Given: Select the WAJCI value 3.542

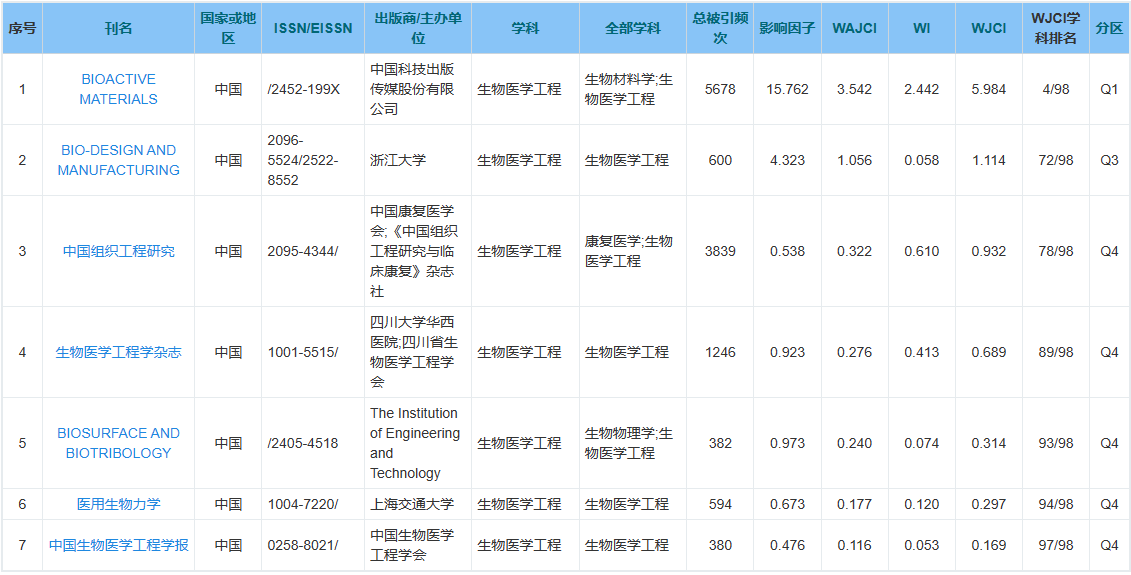Looking at the screenshot, I should point(854,89).
